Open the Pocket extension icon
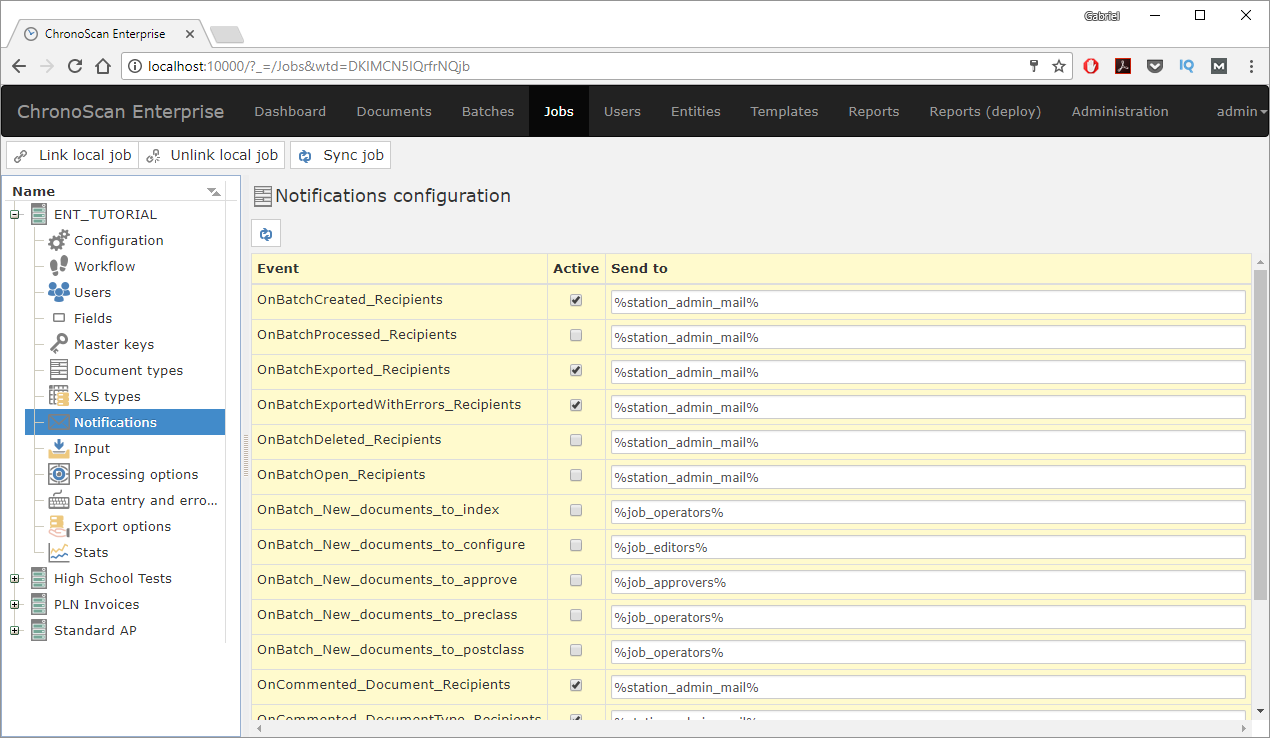Image resolution: width=1270 pixels, height=738 pixels. [x=1155, y=66]
